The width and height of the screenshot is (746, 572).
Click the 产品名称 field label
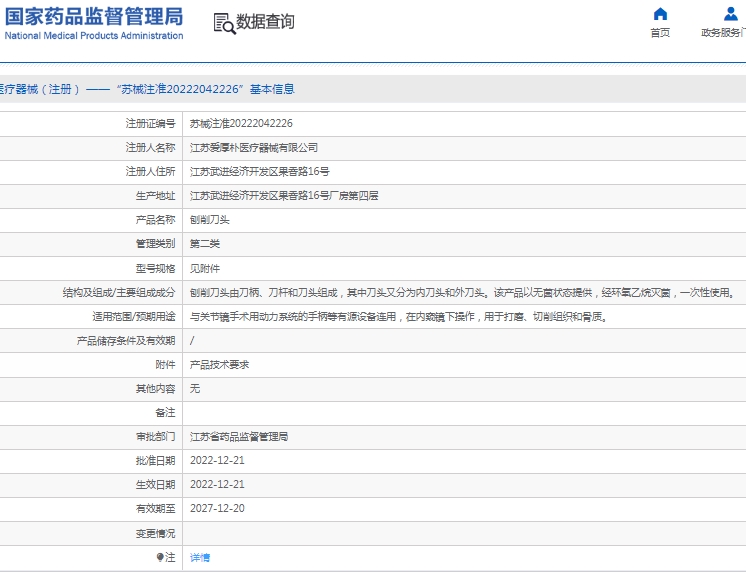(156, 220)
